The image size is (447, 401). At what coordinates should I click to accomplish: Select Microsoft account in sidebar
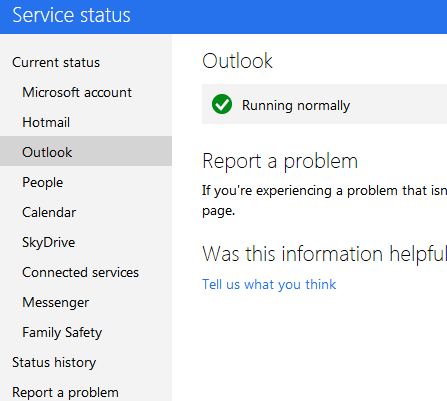(x=77, y=92)
